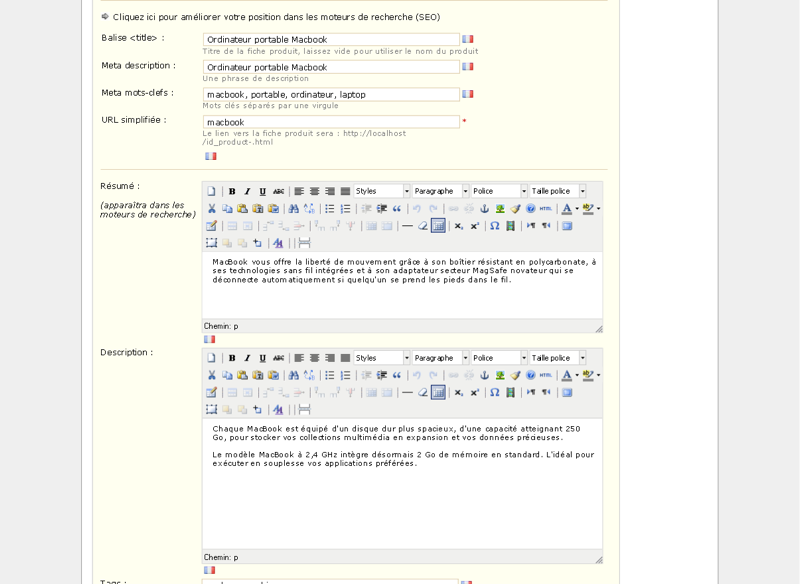The width and height of the screenshot is (800, 584).
Task: Insert horizontal rule in the Résumé editor
Action: 407,226
